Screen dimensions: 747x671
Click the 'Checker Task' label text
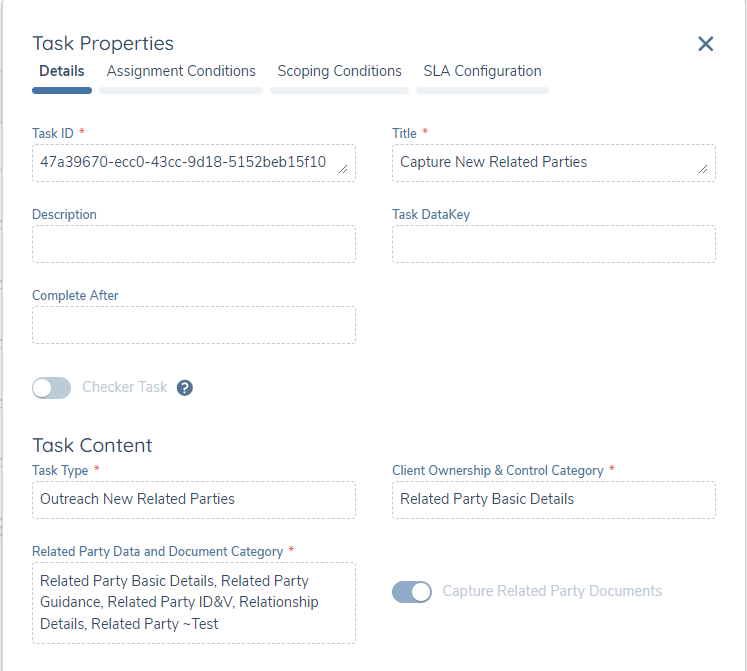[x=125, y=387]
